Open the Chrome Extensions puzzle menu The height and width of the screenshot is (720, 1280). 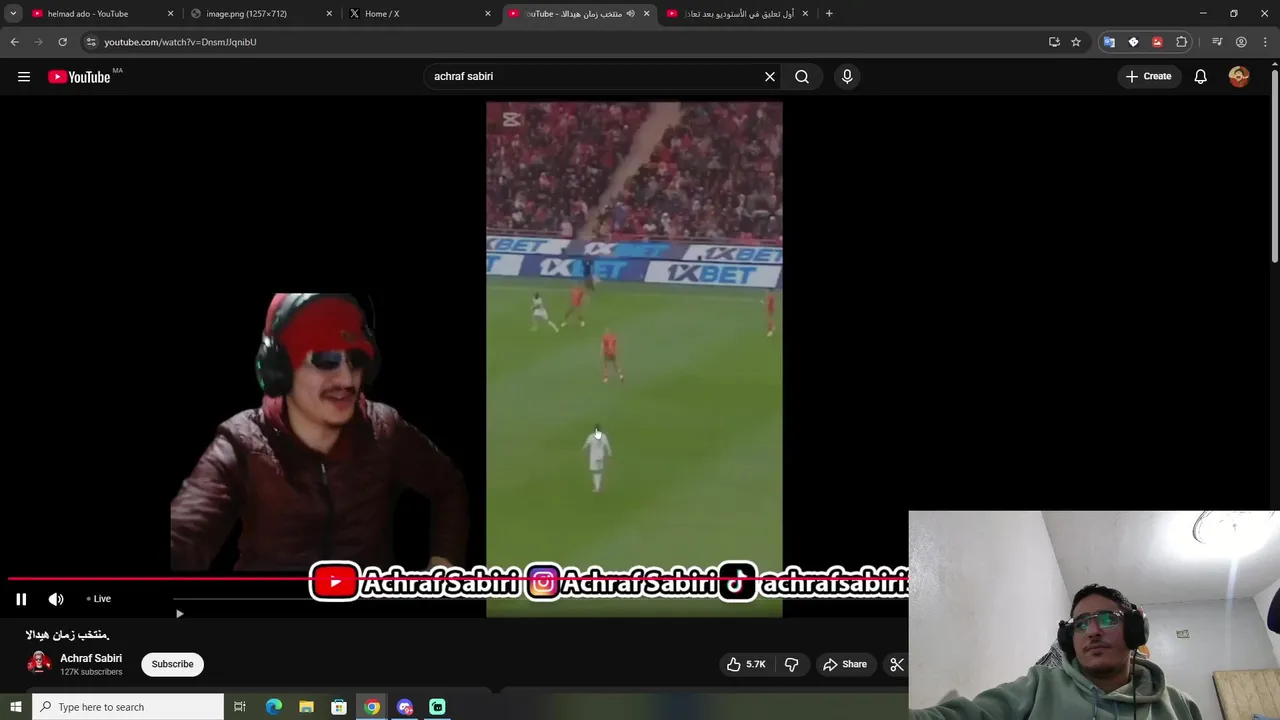point(1182,42)
